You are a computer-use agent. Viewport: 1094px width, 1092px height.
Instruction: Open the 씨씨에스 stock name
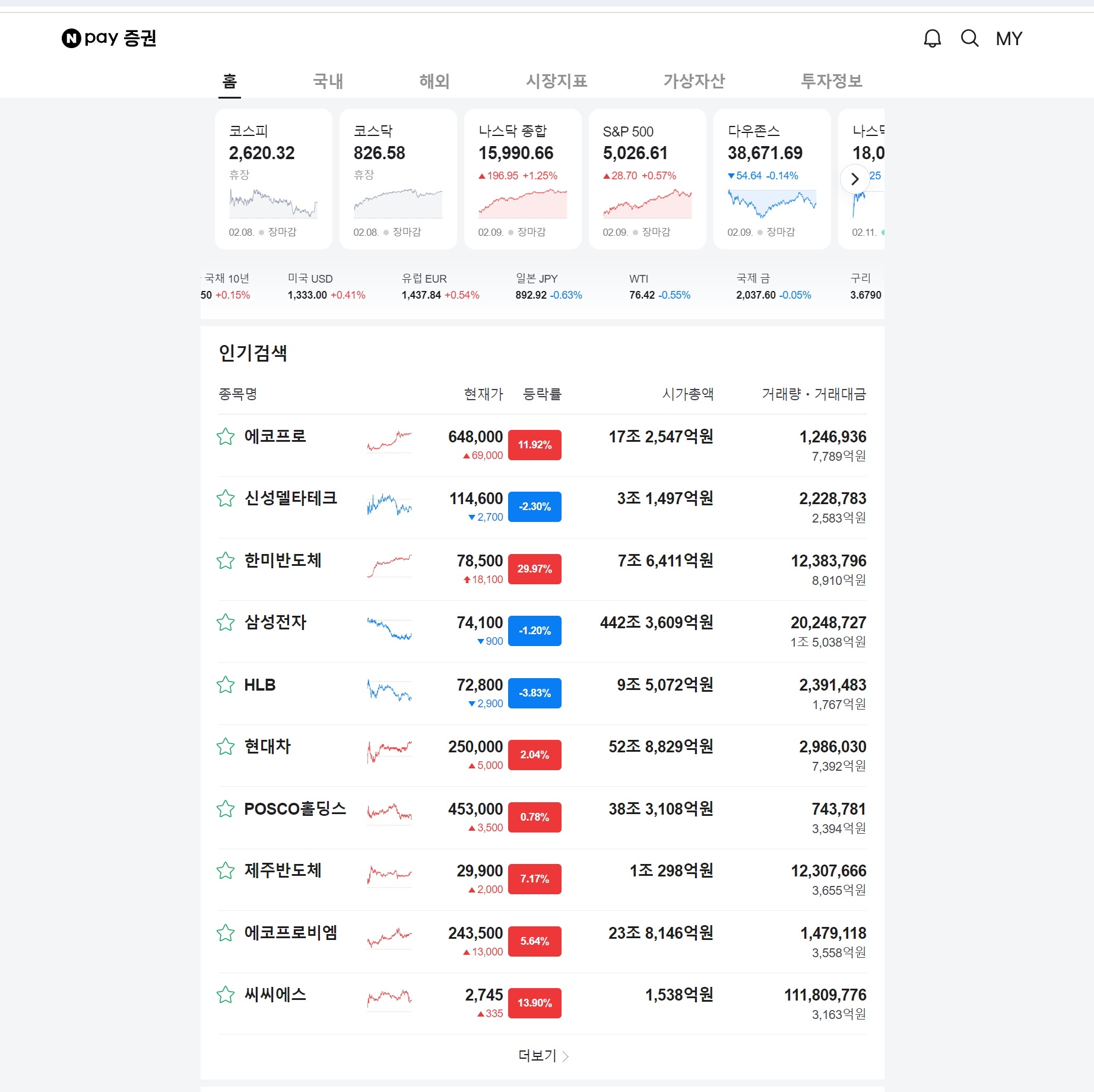tap(275, 995)
